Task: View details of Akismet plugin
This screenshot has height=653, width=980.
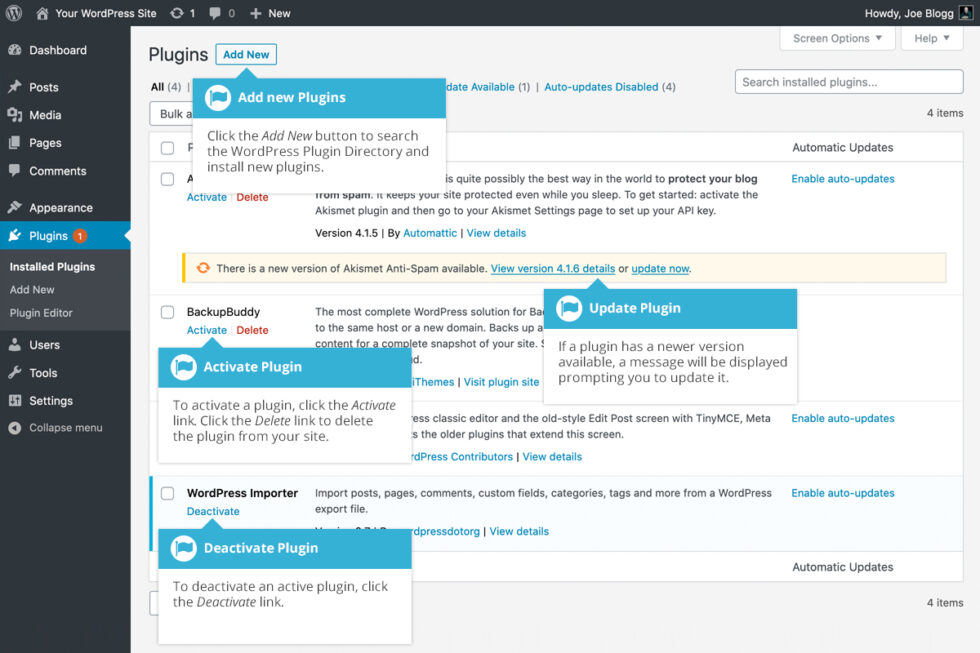Action: coord(496,233)
